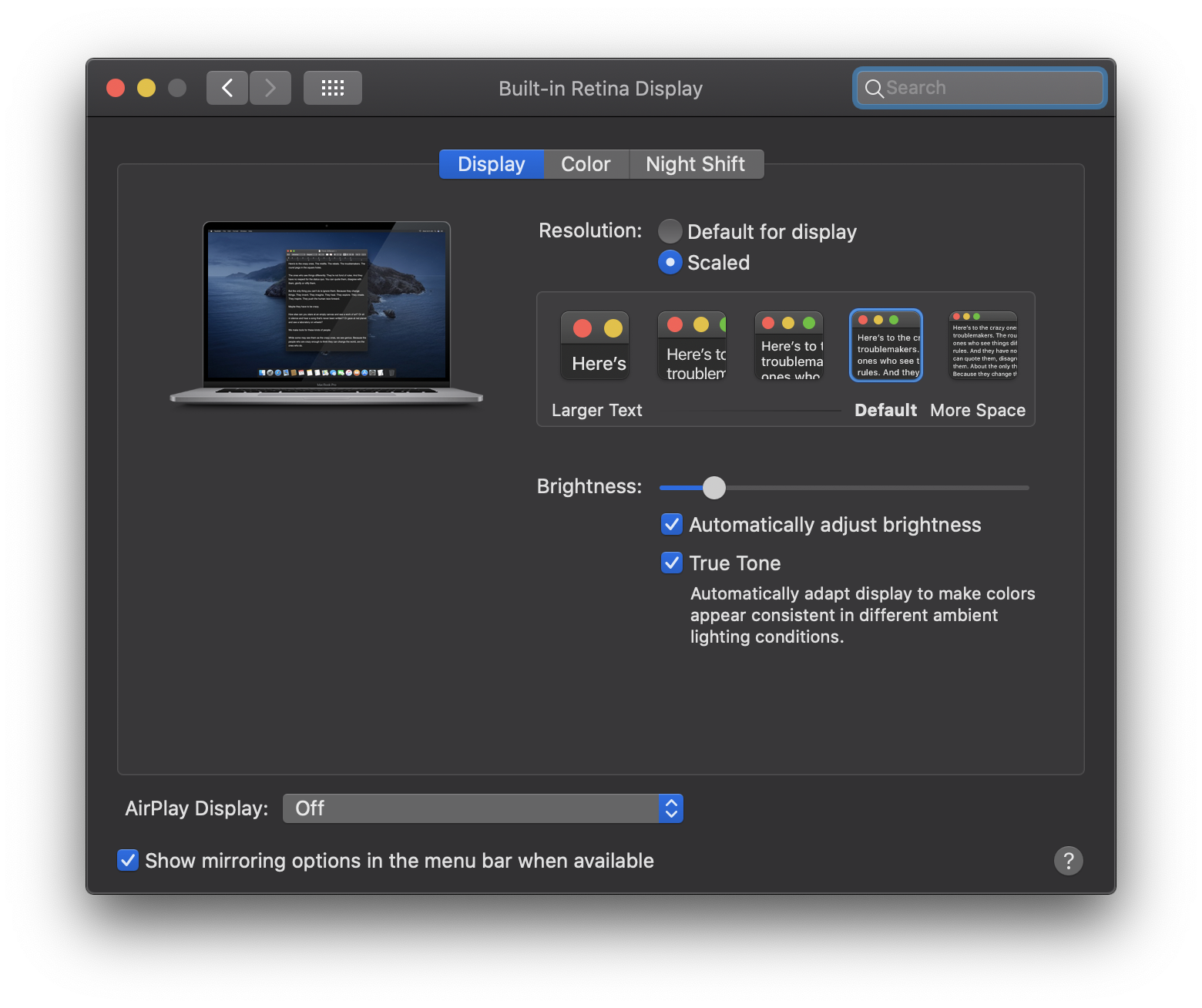Select the More Space scaling thumbnail
The height and width of the screenshot is (1008, 1202).
pos(983,346)
